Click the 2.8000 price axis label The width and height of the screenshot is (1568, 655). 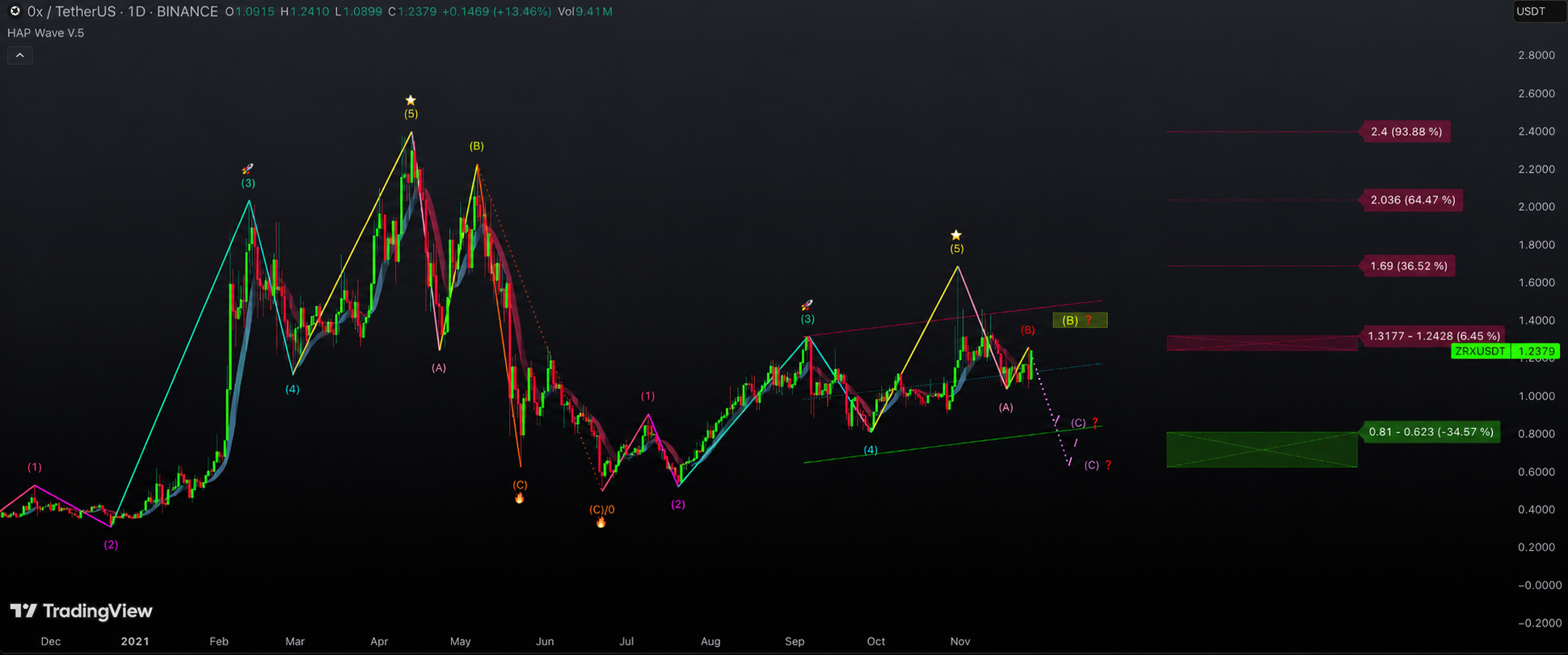(x=1536, y=55)
